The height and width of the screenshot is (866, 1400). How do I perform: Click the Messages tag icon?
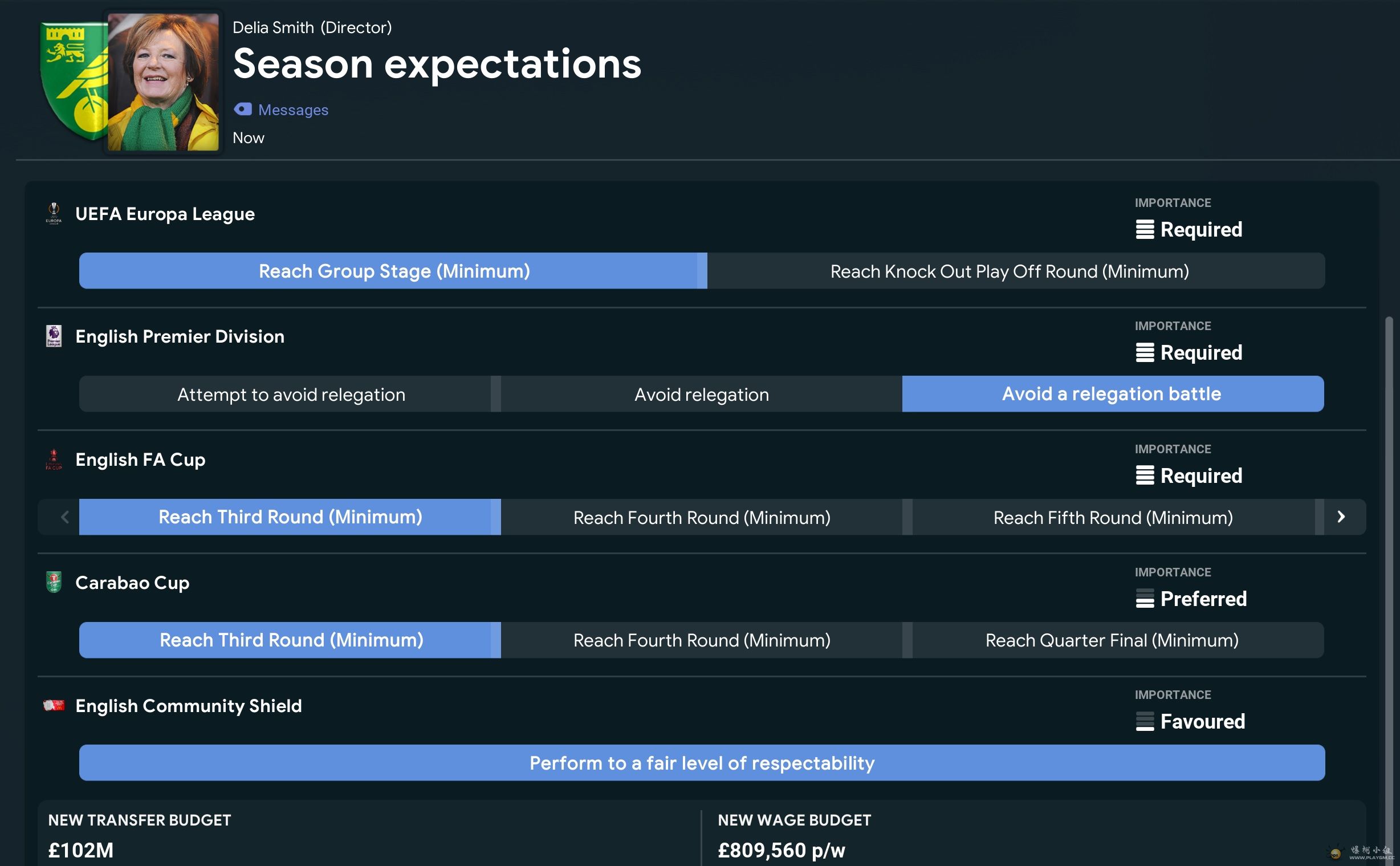pos(243,109)
